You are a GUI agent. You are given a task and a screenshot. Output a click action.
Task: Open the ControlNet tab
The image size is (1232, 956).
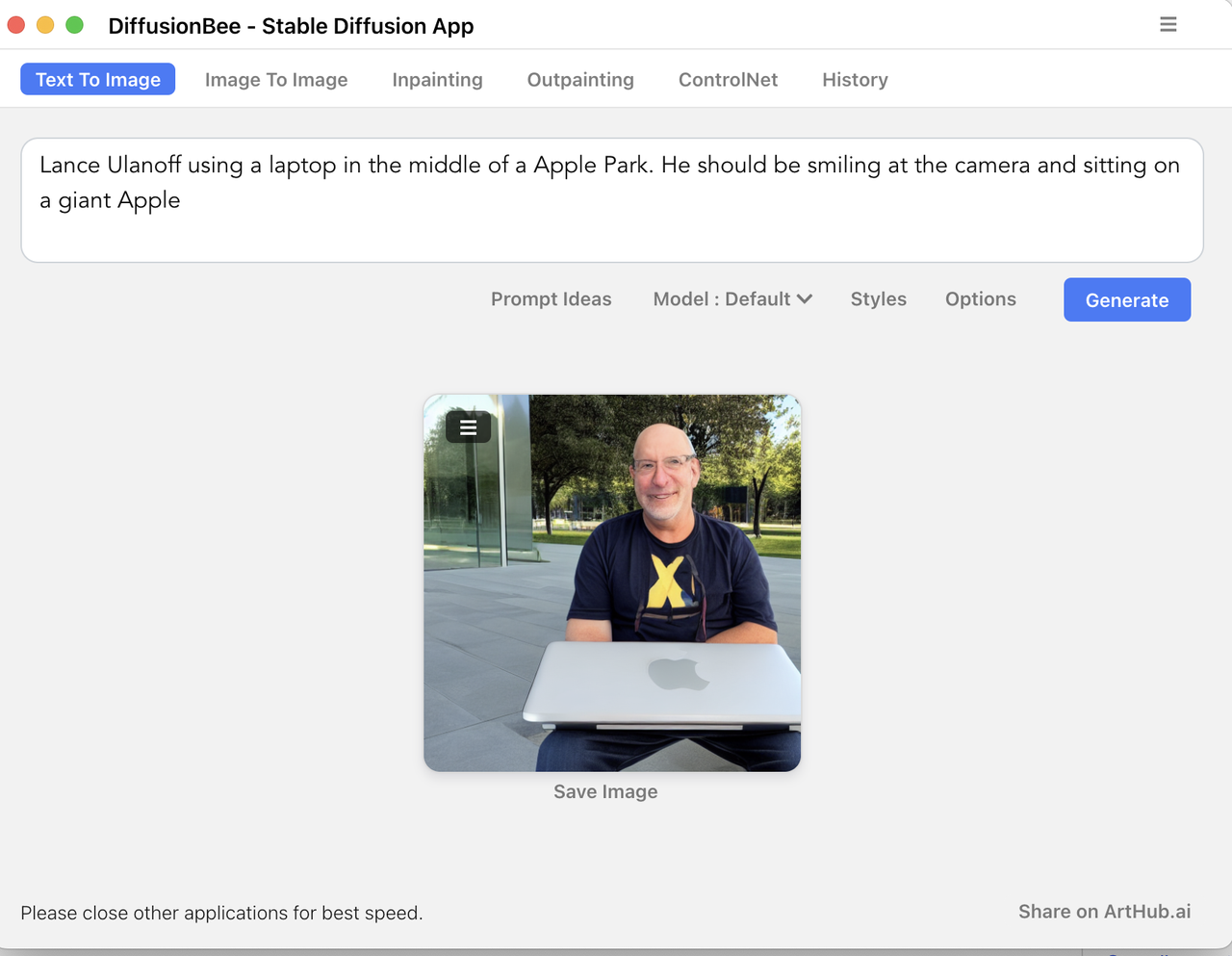coord(728,80)
